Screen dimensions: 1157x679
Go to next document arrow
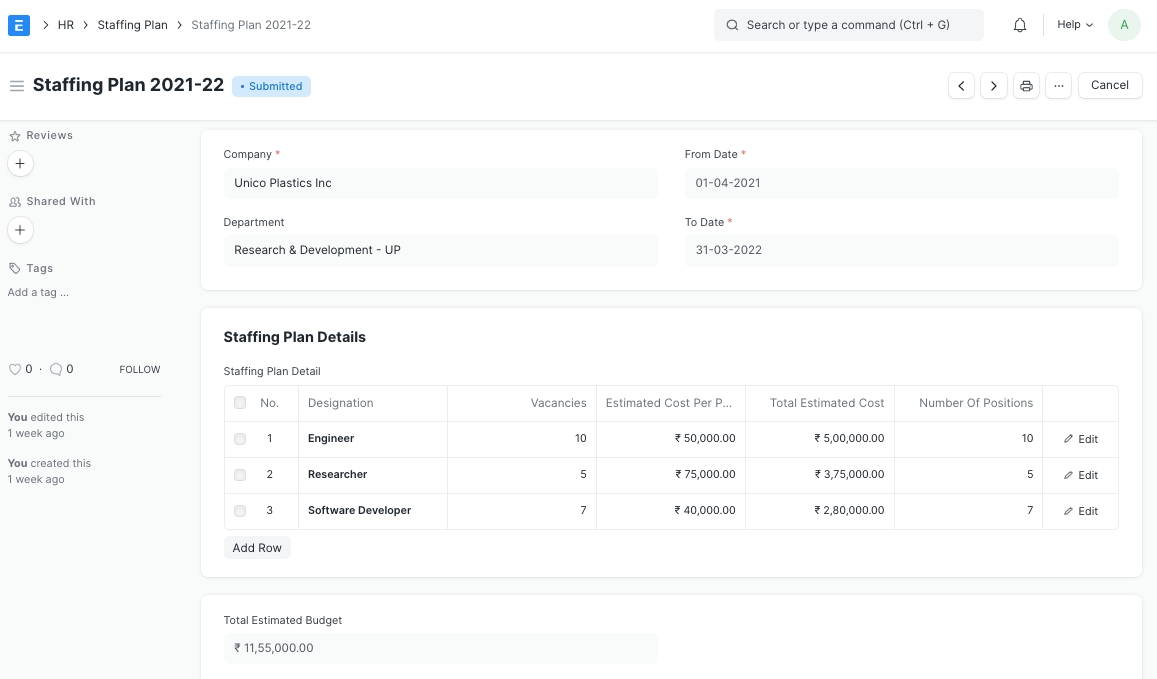point(993,86)
